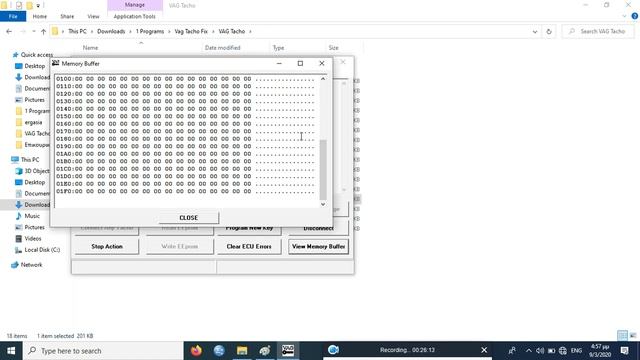Click ENG language indicator

coord(576,351)
